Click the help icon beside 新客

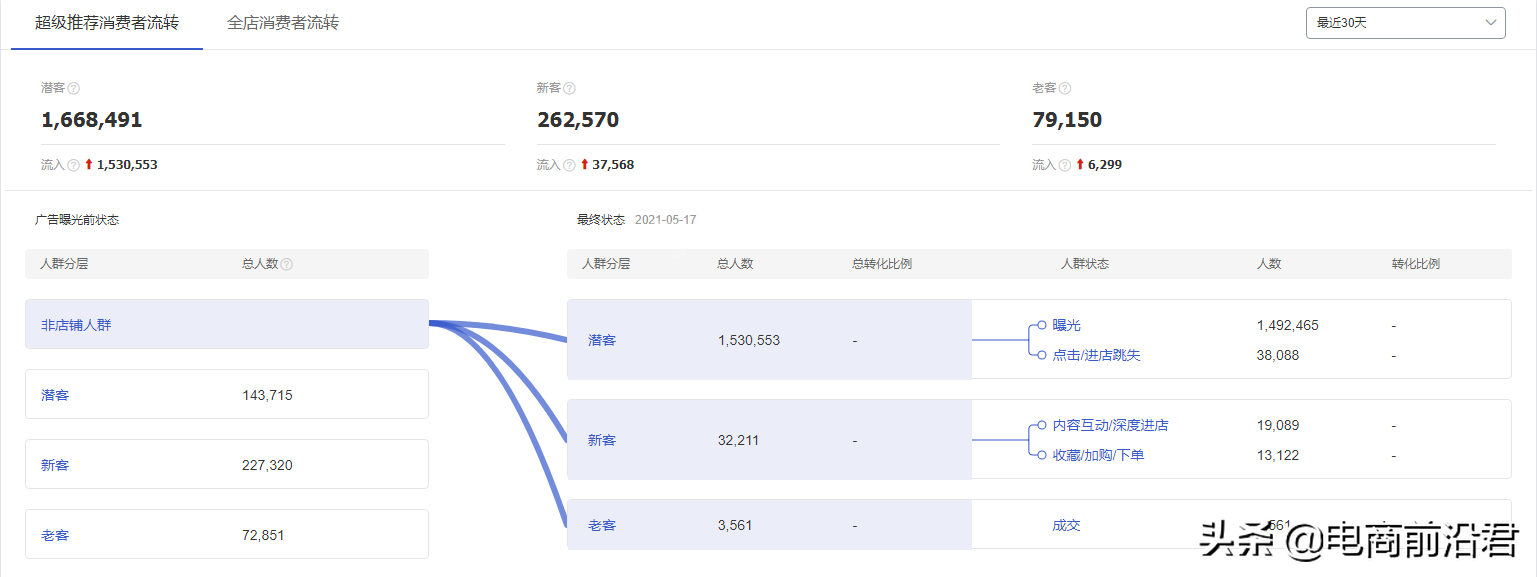click(567, 88)
